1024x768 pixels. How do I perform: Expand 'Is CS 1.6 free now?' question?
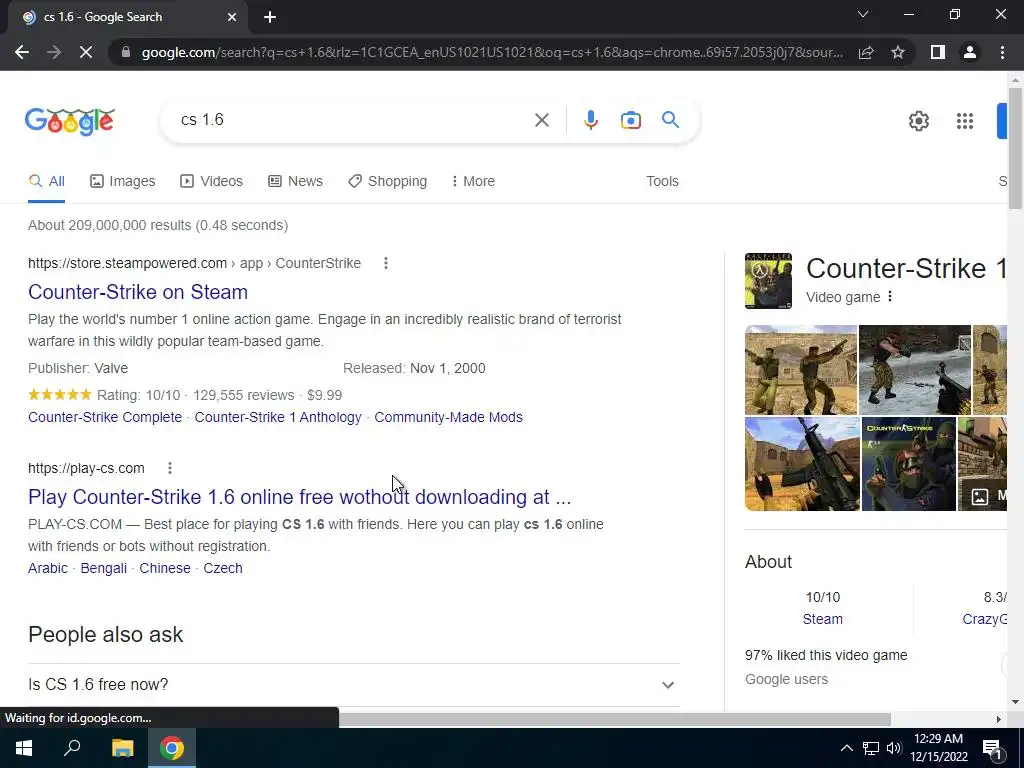tap(353, 684)
